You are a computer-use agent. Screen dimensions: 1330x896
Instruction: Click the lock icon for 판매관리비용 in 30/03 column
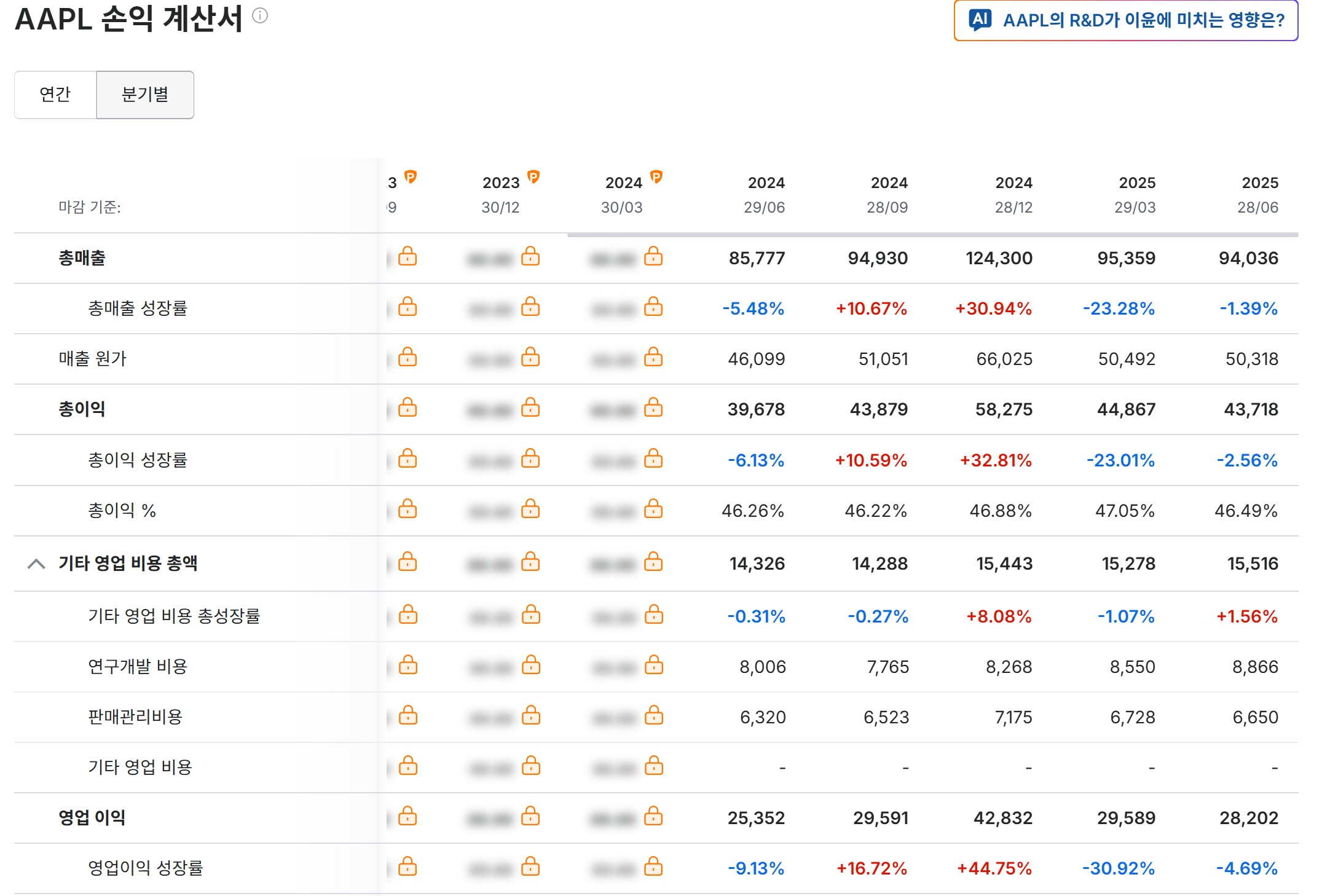pos(654,715)
